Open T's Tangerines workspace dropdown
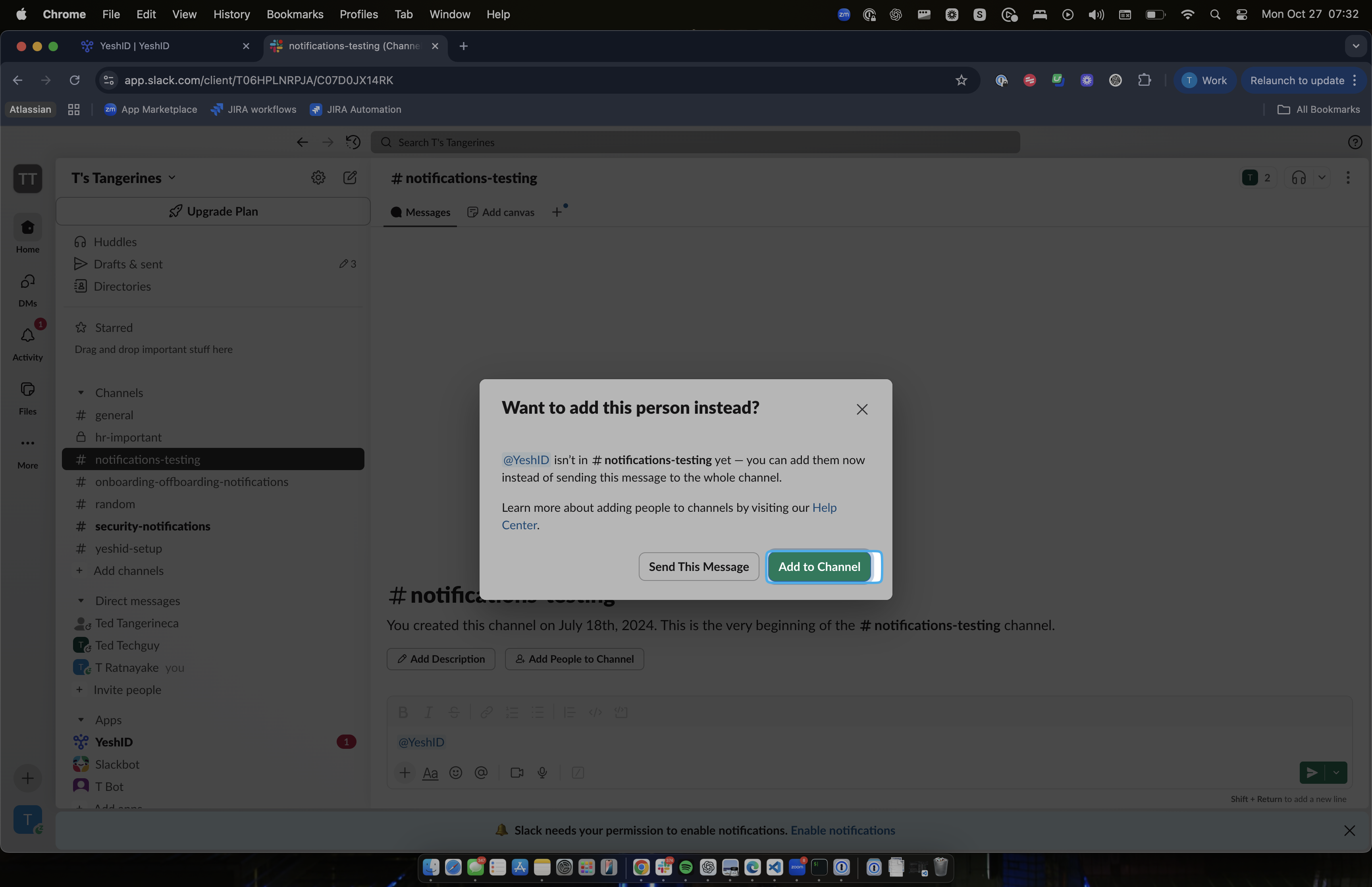 click(123, 178)
